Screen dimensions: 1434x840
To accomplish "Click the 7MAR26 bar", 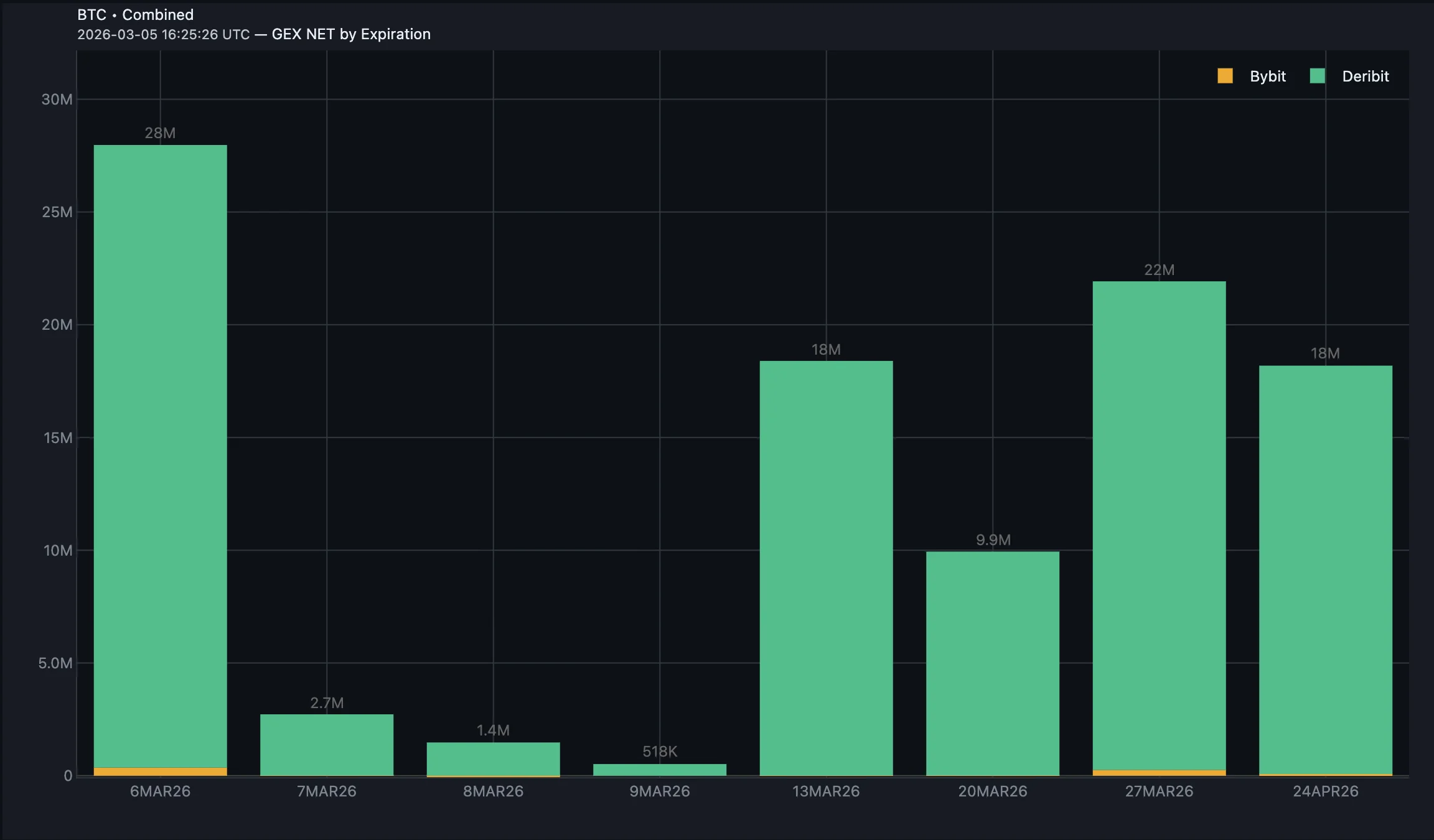I will (x=327, y=745).
